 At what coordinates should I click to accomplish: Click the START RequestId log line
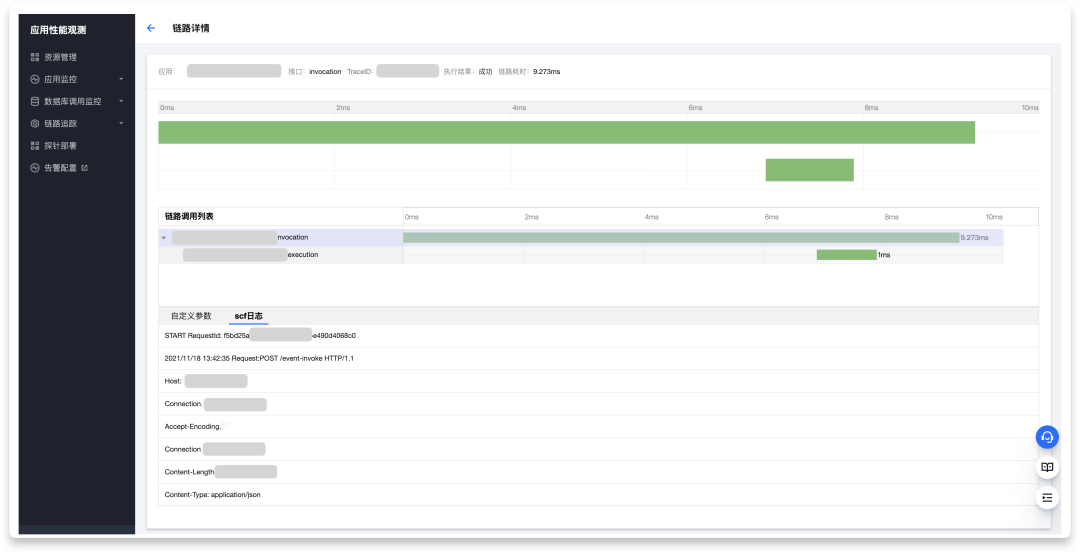pos(598,335)
